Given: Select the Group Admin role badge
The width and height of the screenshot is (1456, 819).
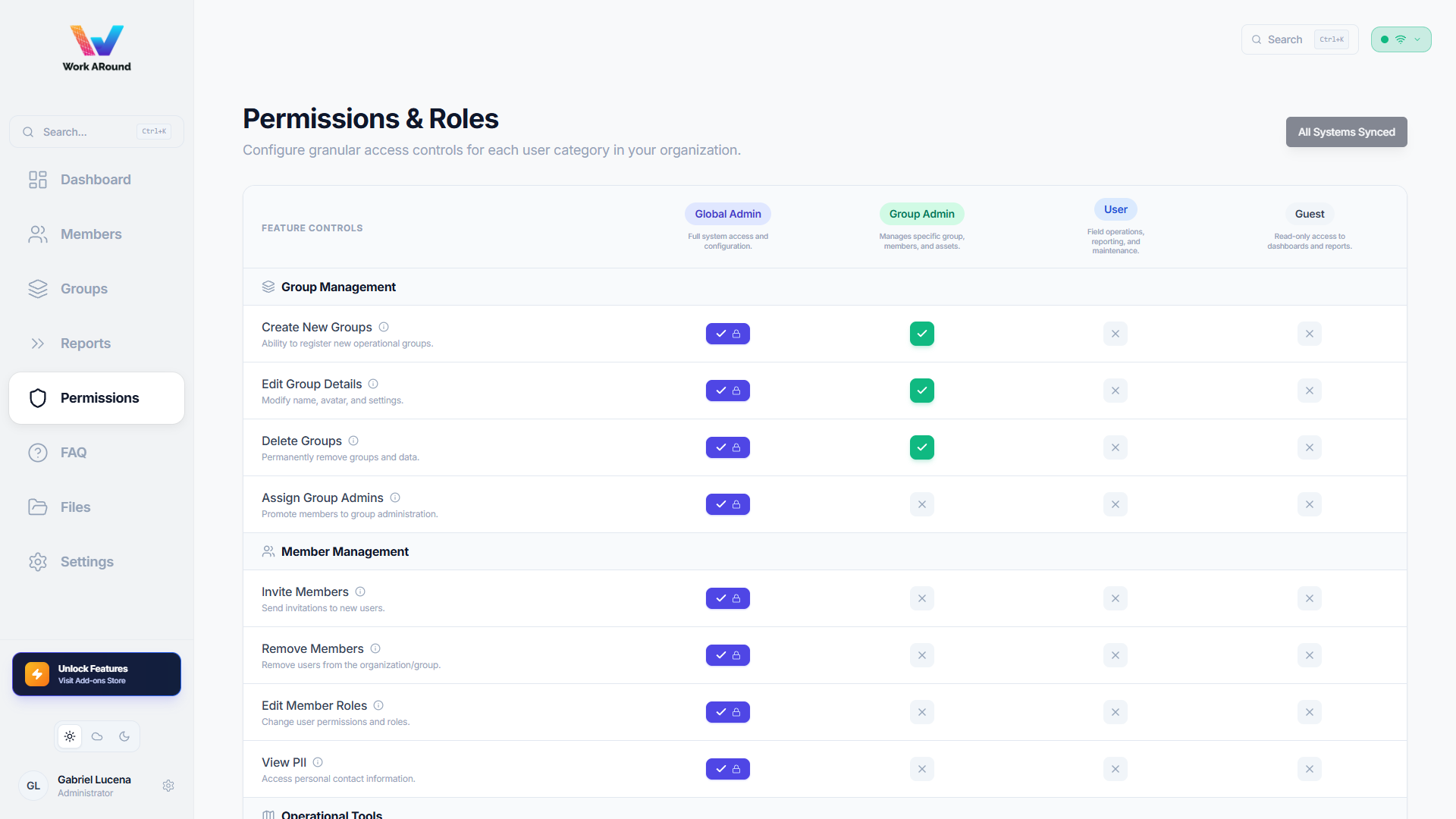Looking at the screenshot, I should pyautogui.click(x=922, y=214).
